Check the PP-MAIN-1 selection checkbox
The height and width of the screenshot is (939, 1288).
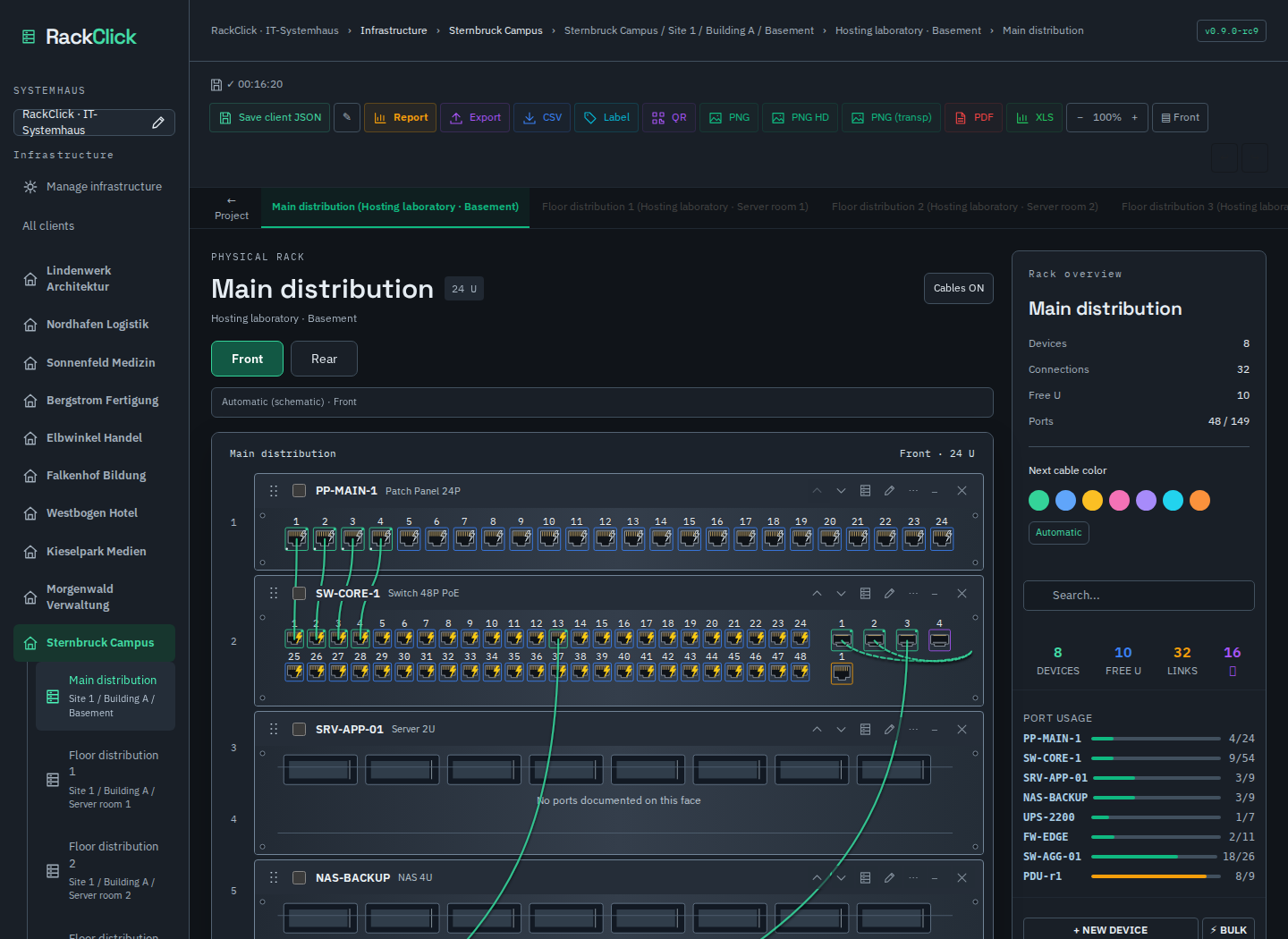300,491
